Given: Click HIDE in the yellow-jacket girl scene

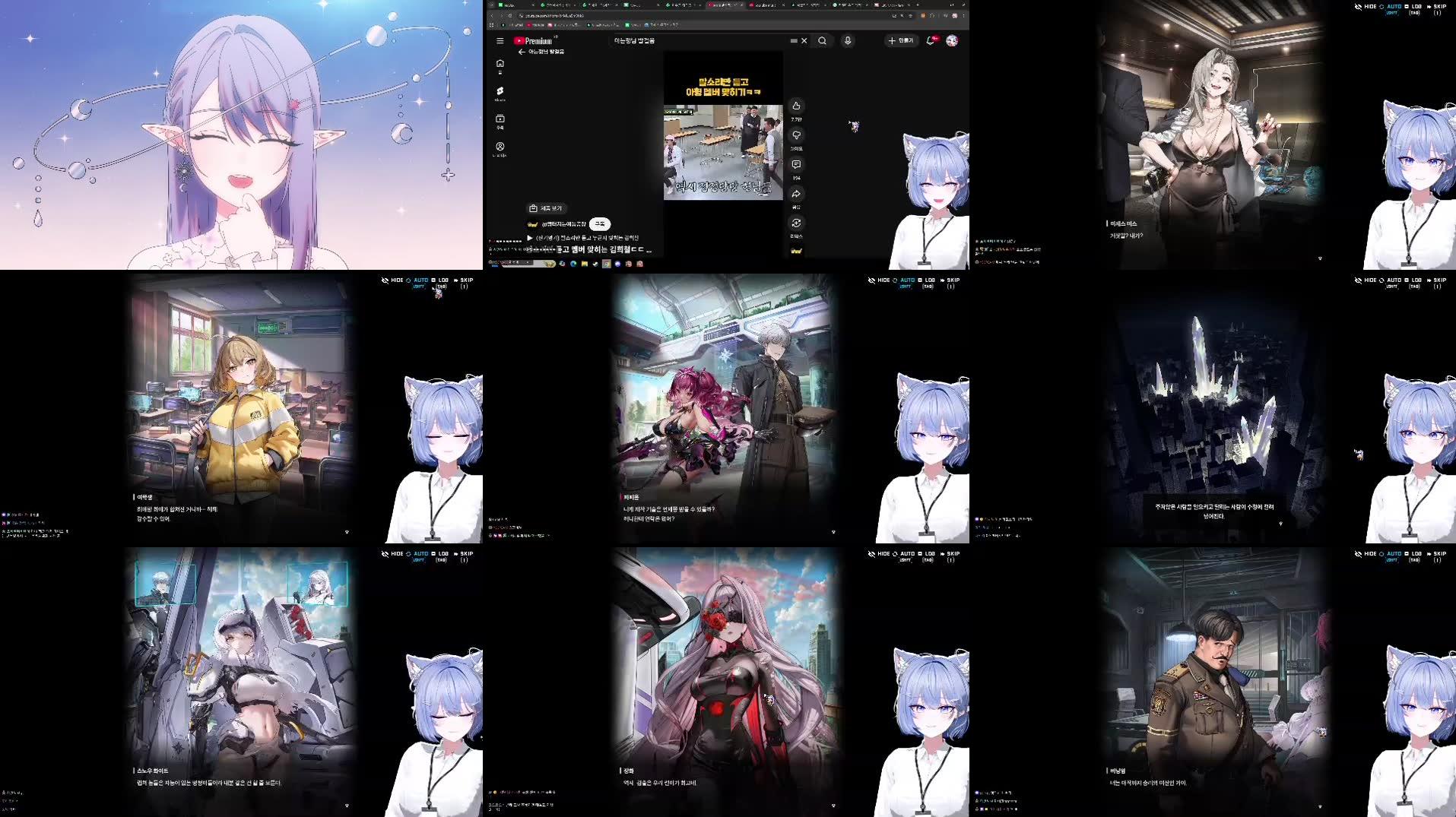Looking at the screenshot, I should point(392,280).
